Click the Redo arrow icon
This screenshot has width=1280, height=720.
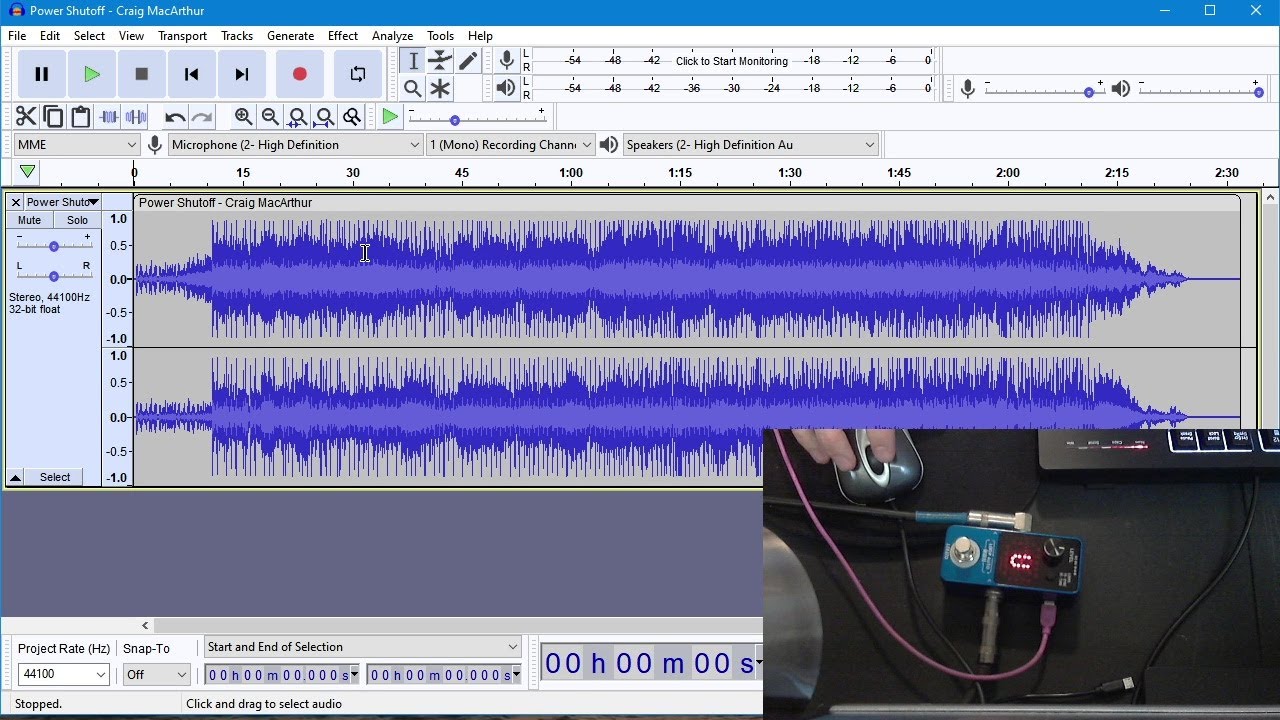click(202, 117)
